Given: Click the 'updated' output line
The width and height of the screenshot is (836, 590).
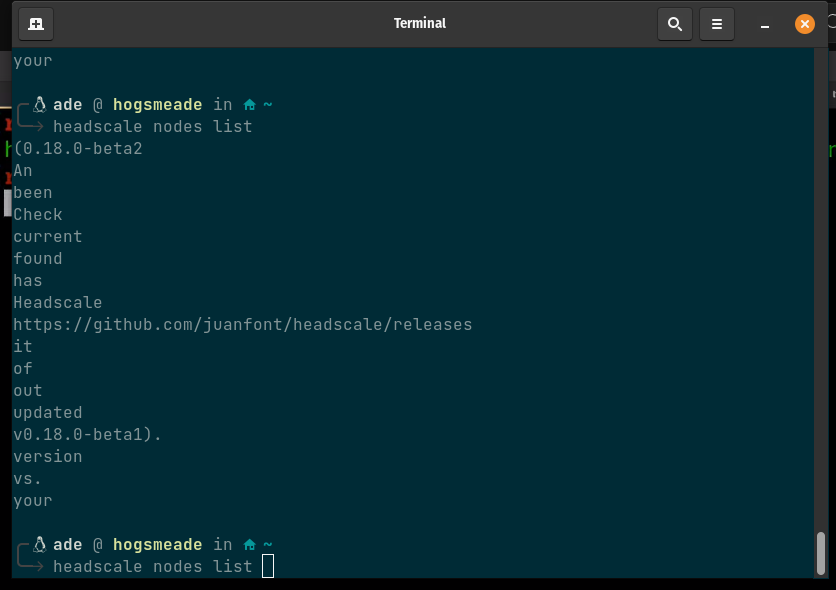Looking at the screenshot, I should coord(48,413).
